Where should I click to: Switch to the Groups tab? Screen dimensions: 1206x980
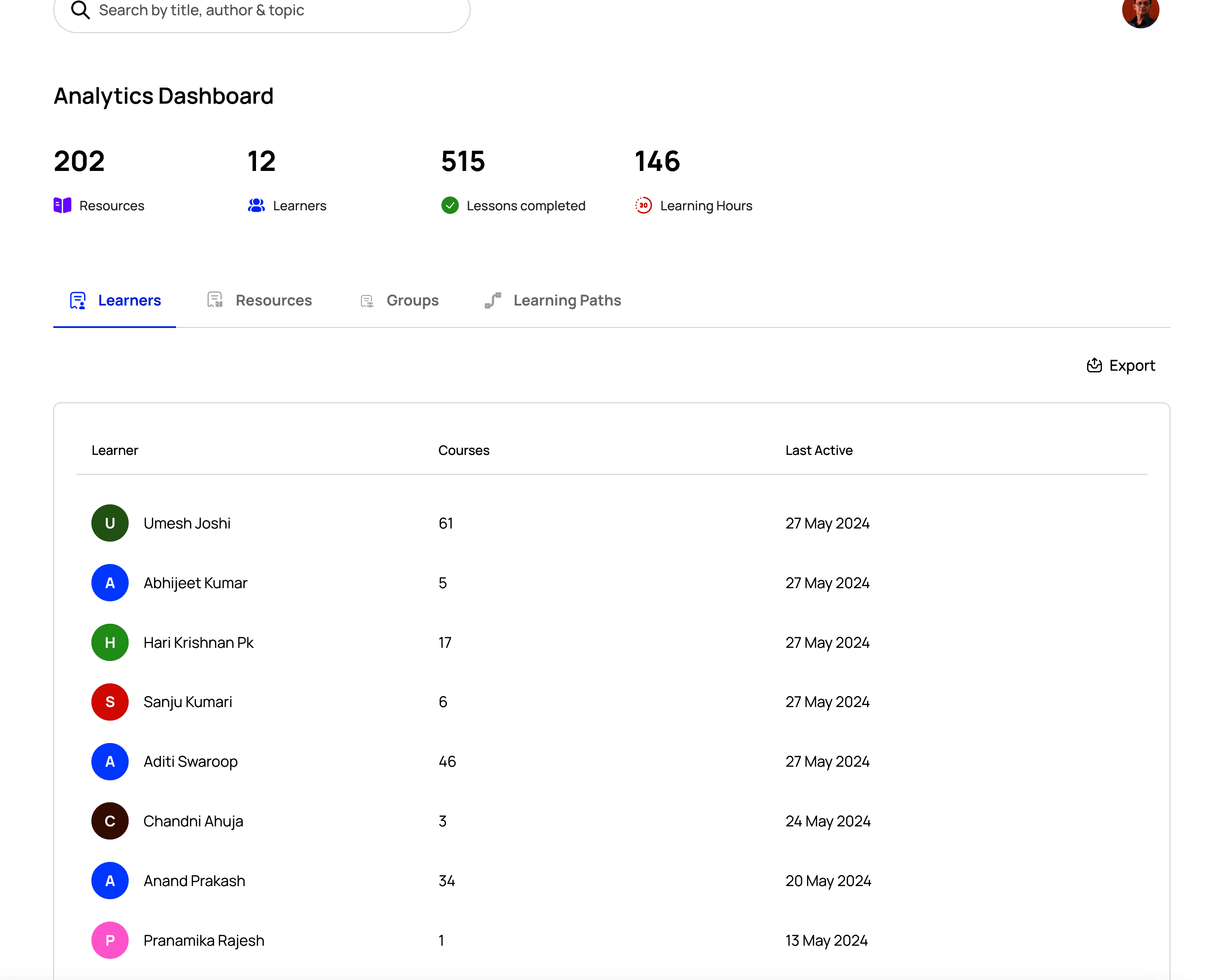(x=412, y=300)
